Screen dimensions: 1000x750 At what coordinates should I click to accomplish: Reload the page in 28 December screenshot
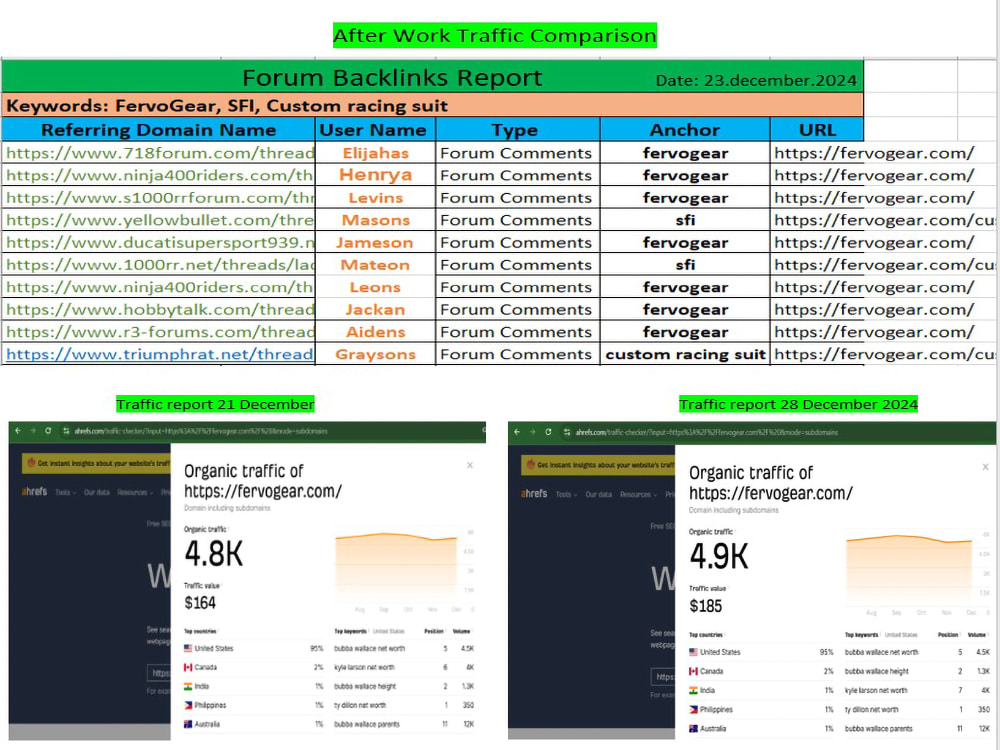click(548, 432)
